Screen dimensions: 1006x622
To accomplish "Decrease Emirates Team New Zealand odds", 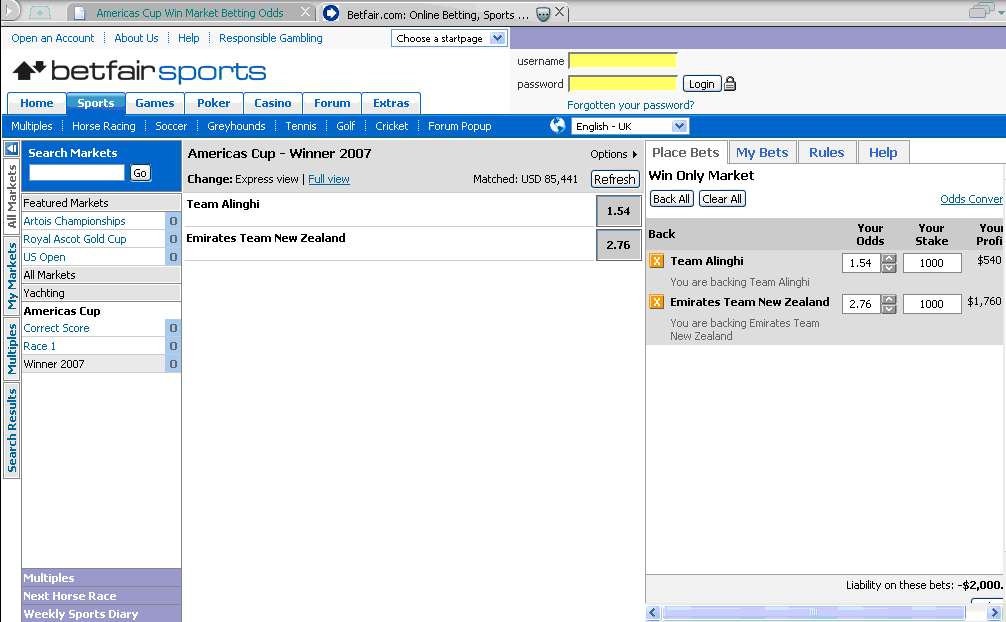I will click(x=889, y=309).
